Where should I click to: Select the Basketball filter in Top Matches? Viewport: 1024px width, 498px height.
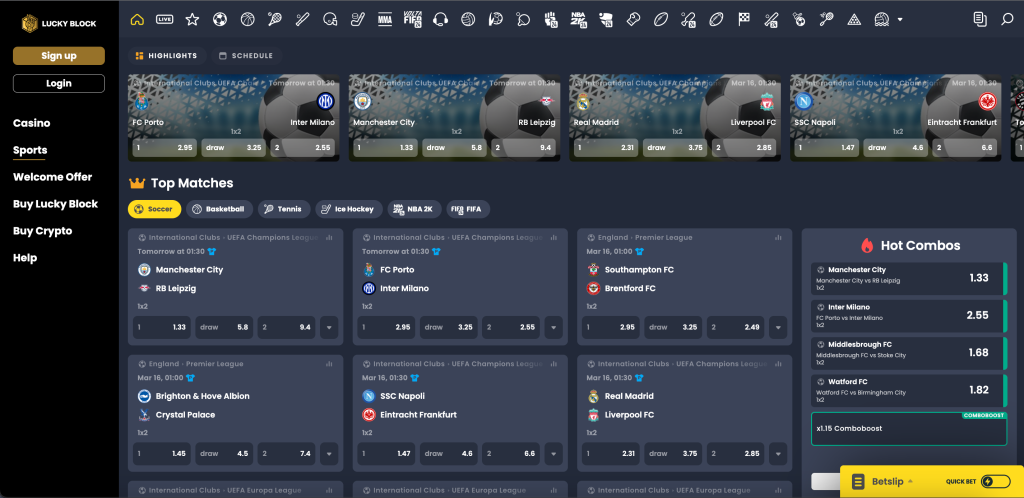pyautogui.click(x=219, y=210)
